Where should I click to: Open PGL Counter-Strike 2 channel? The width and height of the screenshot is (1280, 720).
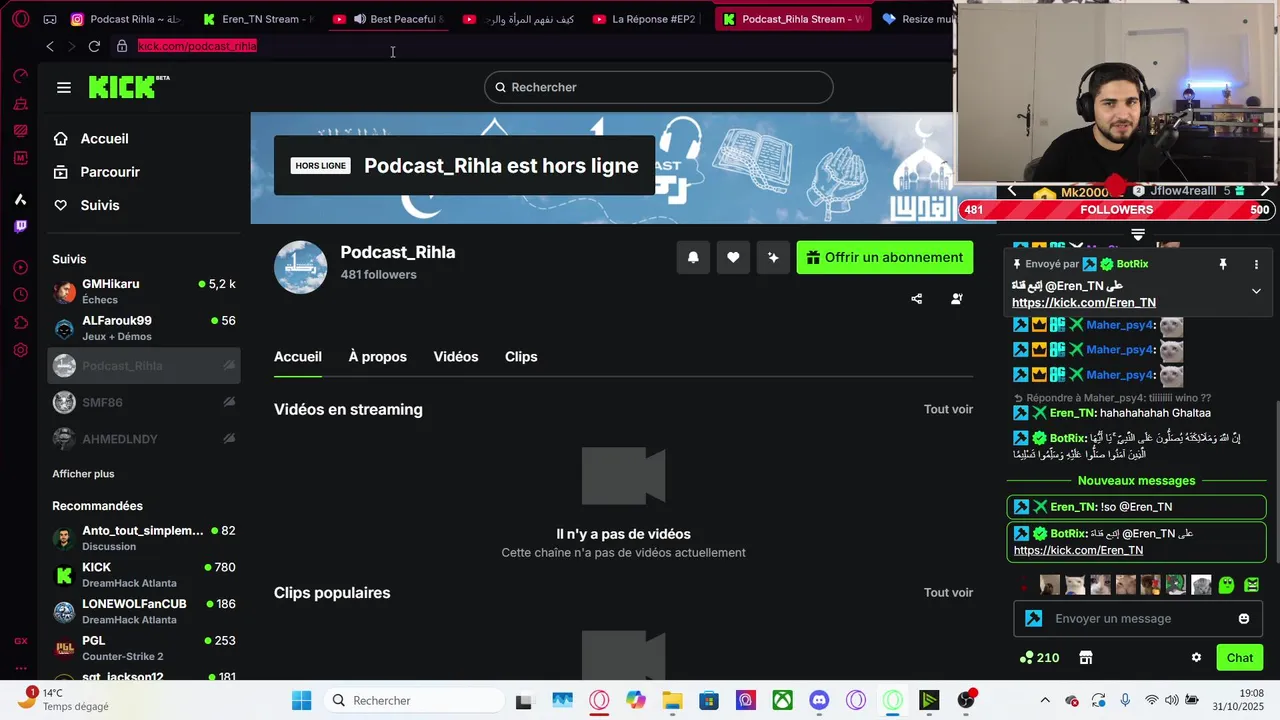(144, 648)
